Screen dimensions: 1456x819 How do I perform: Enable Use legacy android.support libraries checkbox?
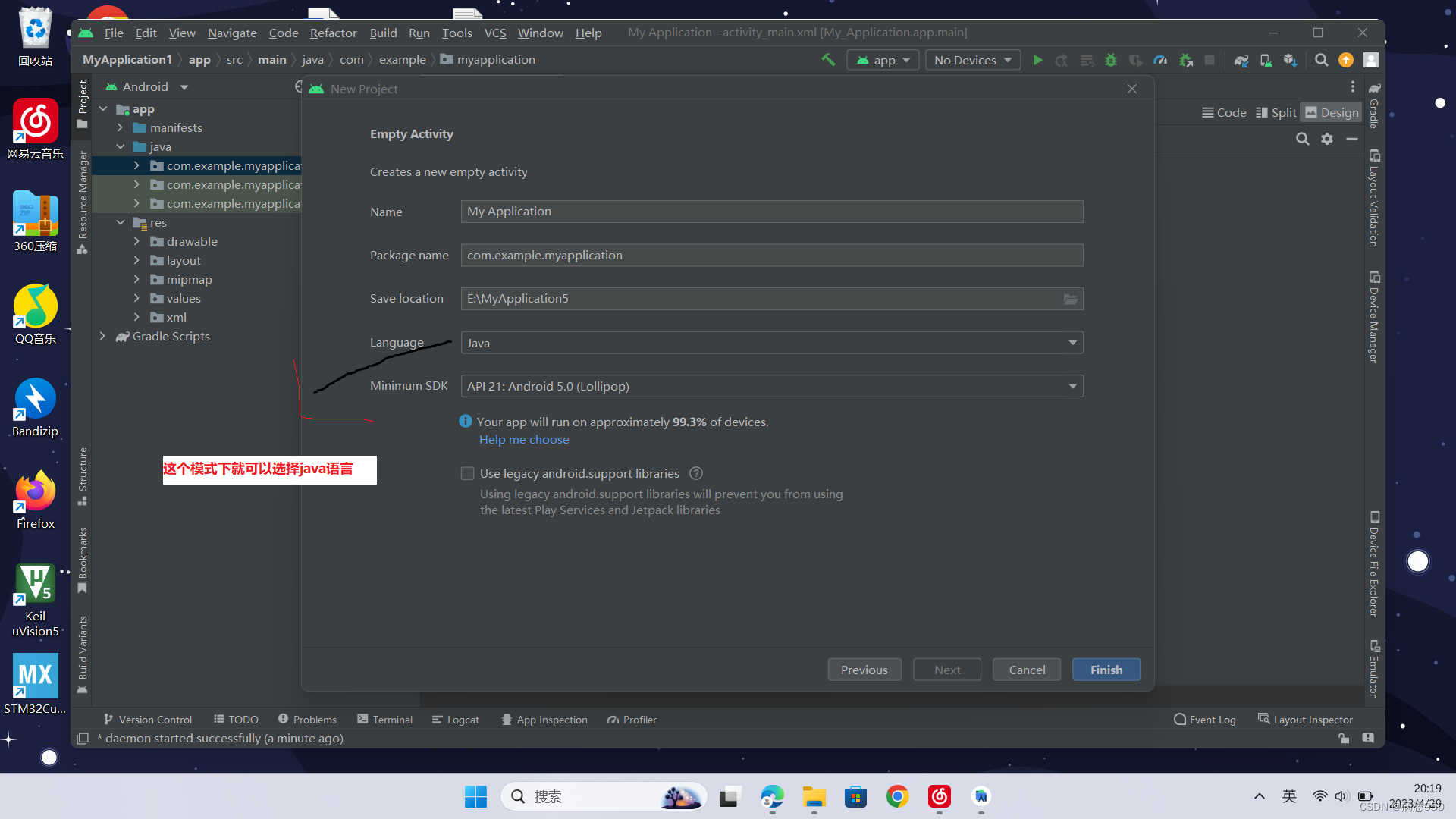[467, 473]
